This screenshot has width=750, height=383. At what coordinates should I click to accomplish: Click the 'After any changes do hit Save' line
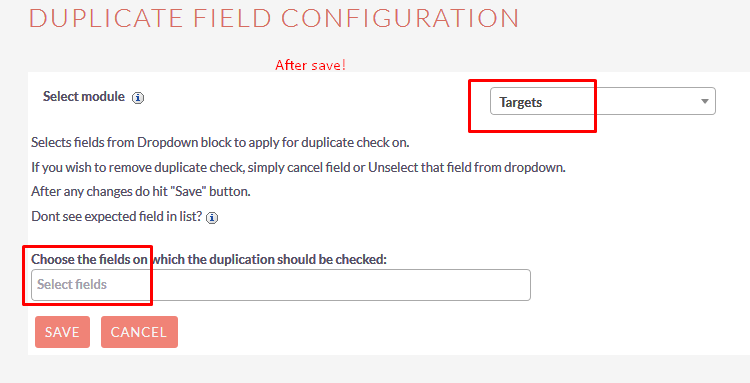pos(141,192)
